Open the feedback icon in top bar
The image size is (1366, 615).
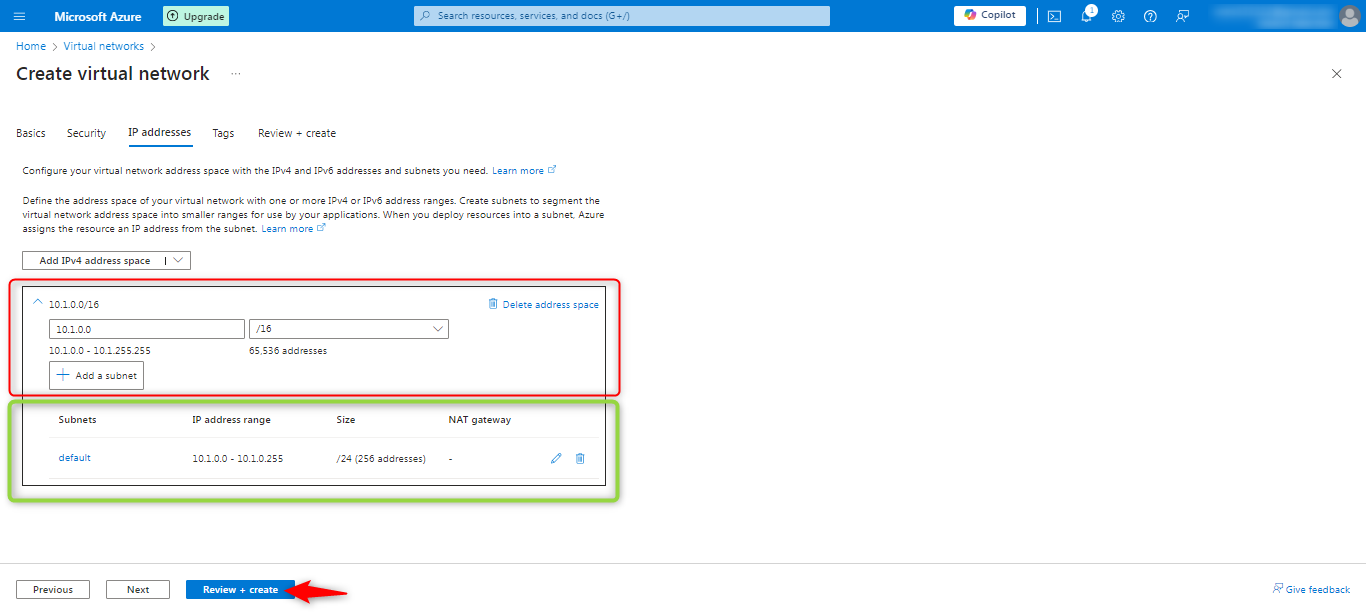point(1182,16)
